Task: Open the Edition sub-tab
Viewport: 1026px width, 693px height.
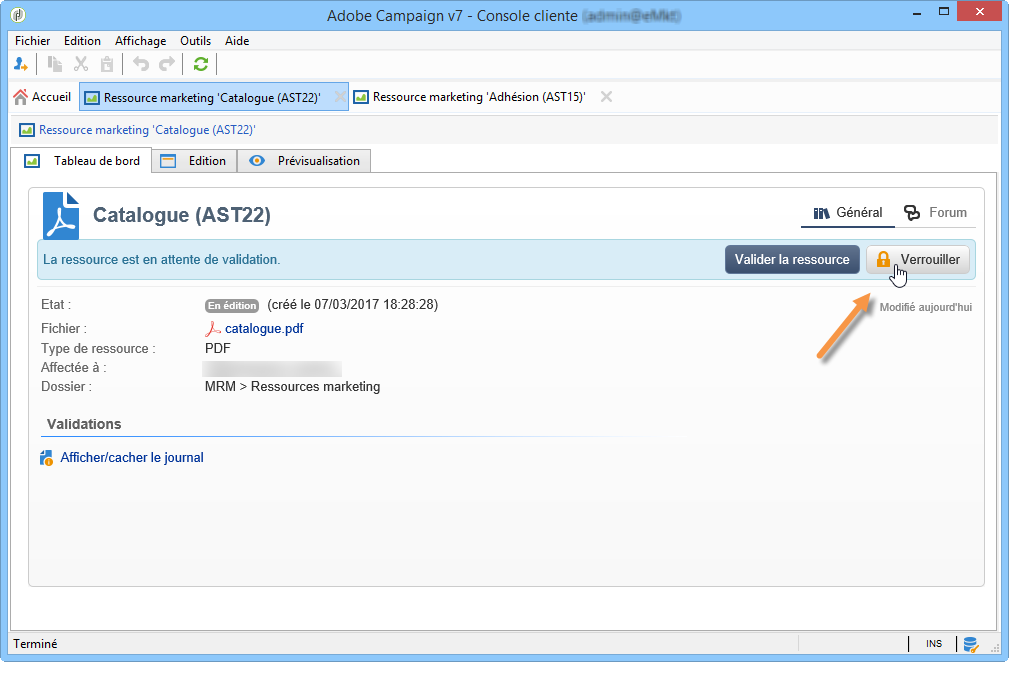Action: [x=194, y=161]
